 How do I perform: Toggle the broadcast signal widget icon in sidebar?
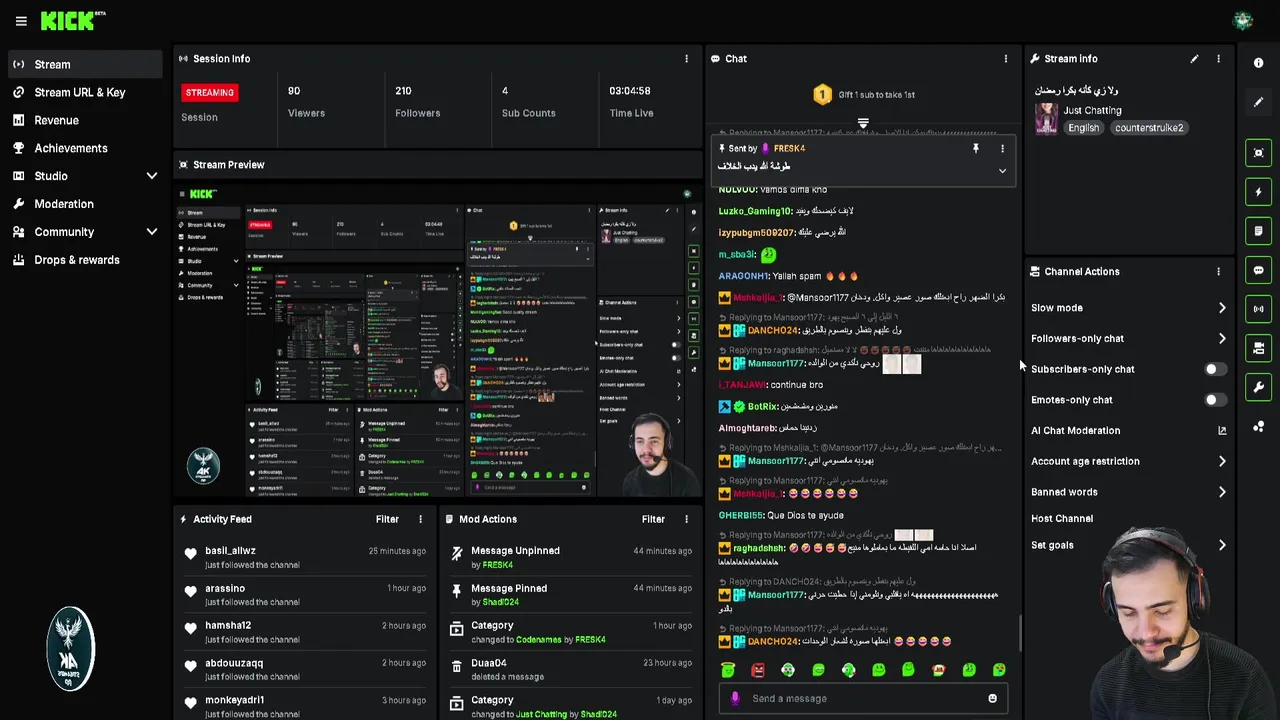(x=1258, y=309)
